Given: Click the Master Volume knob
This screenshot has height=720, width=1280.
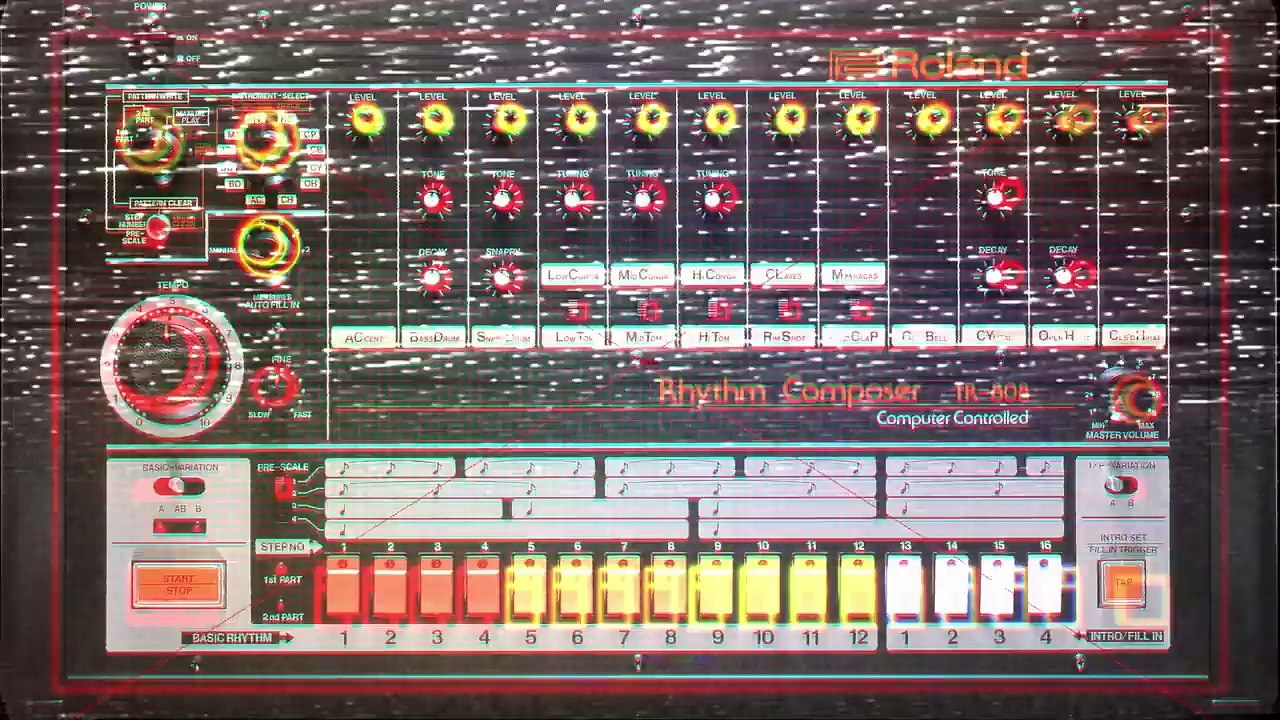Looking at the screenshot, I should (1134, 399).
